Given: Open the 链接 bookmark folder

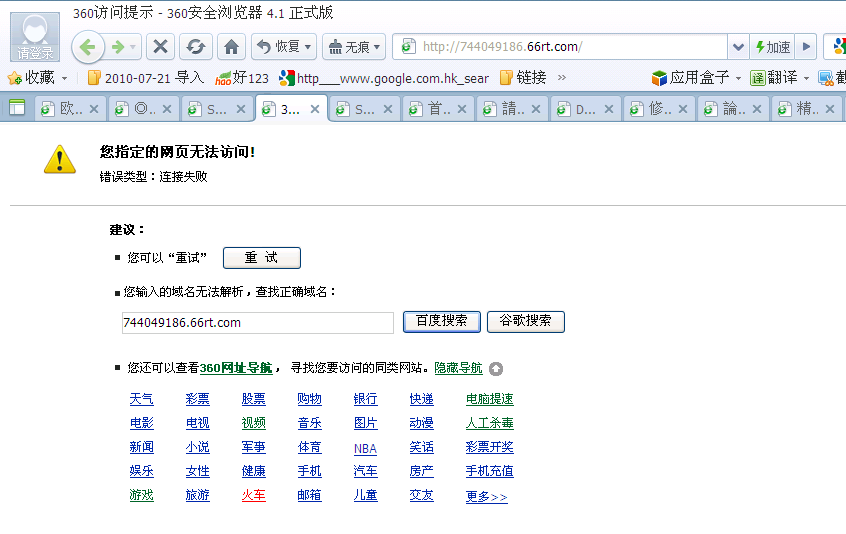Looking at the screenshot, I should (x=523, y=78).
